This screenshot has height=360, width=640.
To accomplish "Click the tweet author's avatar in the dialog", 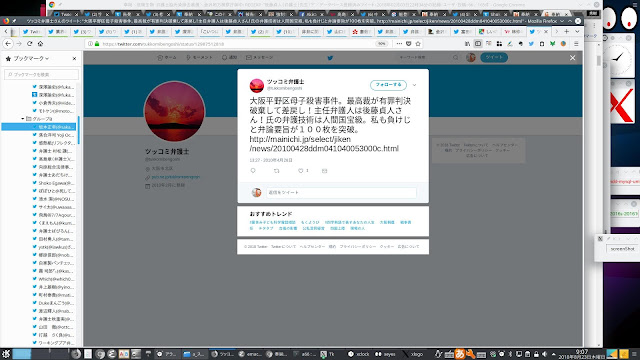I will click(x=257, y=86).
